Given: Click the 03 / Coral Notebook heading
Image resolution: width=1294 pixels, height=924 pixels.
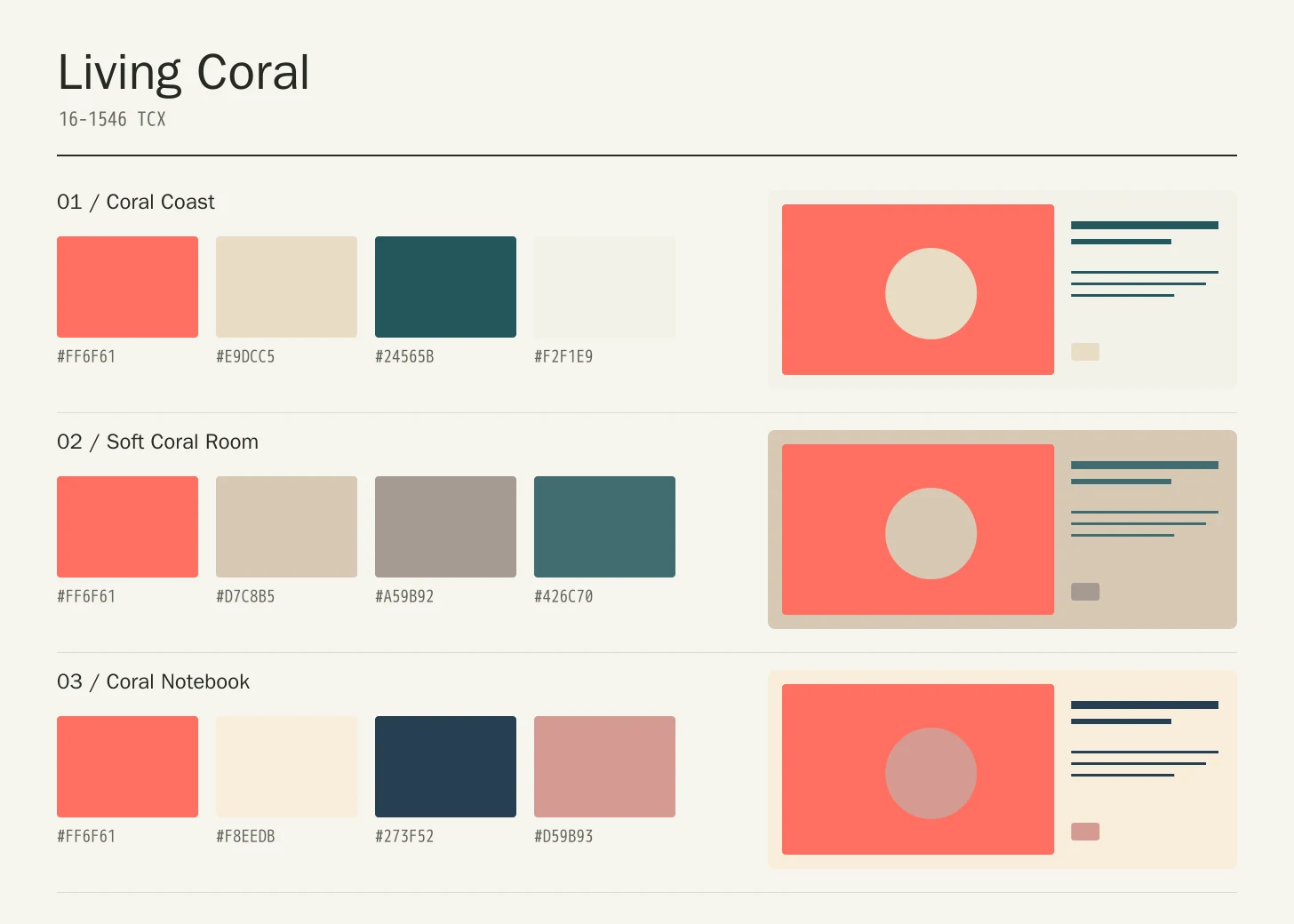Looking at the screenshot, I should (x=154, y=682).
